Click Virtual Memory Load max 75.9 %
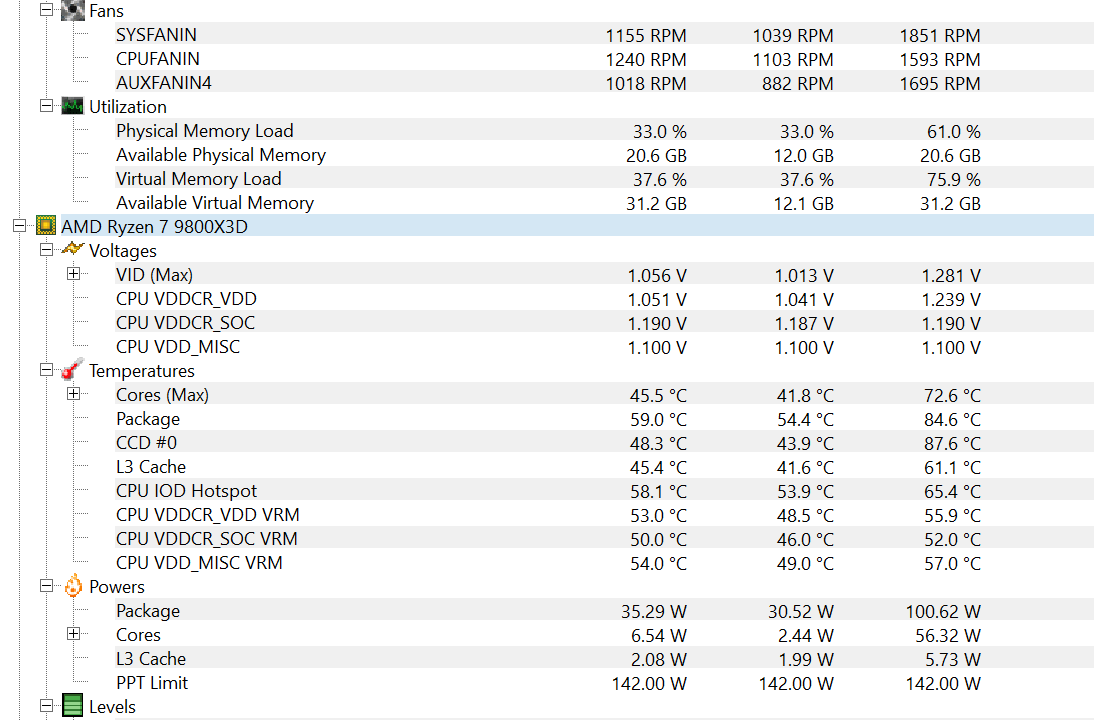 pyautogui.click(x=954, y=179)
